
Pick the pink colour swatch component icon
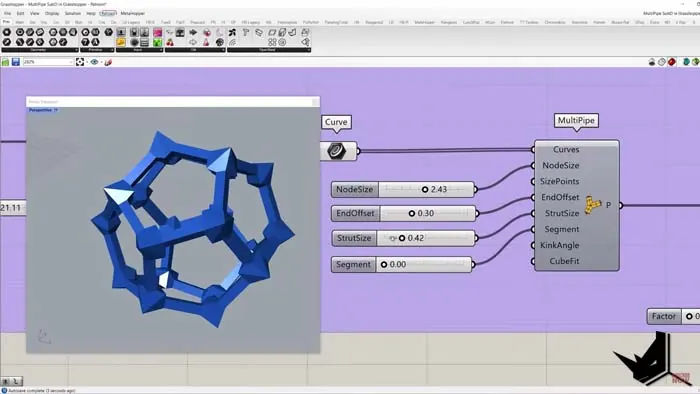[x=158, y=33]
